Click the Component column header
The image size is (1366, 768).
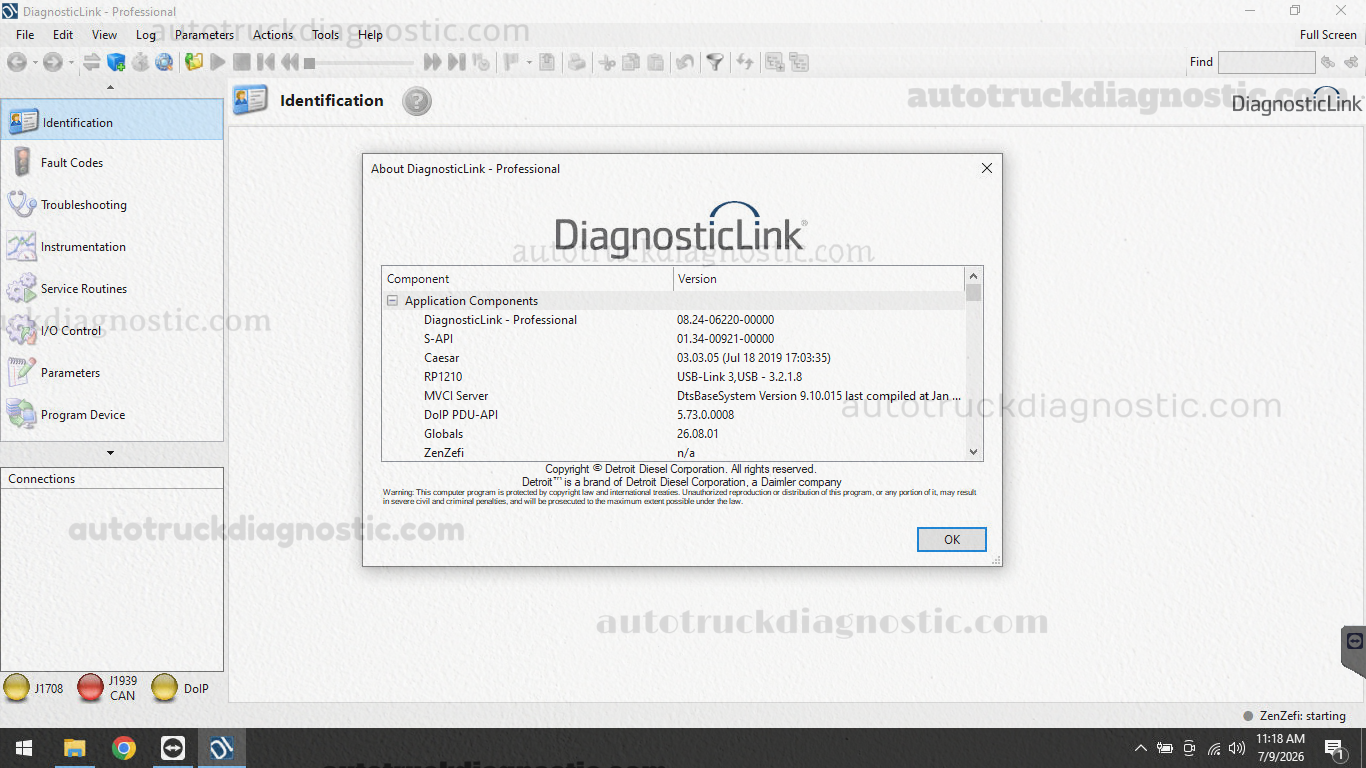(528, 279)
